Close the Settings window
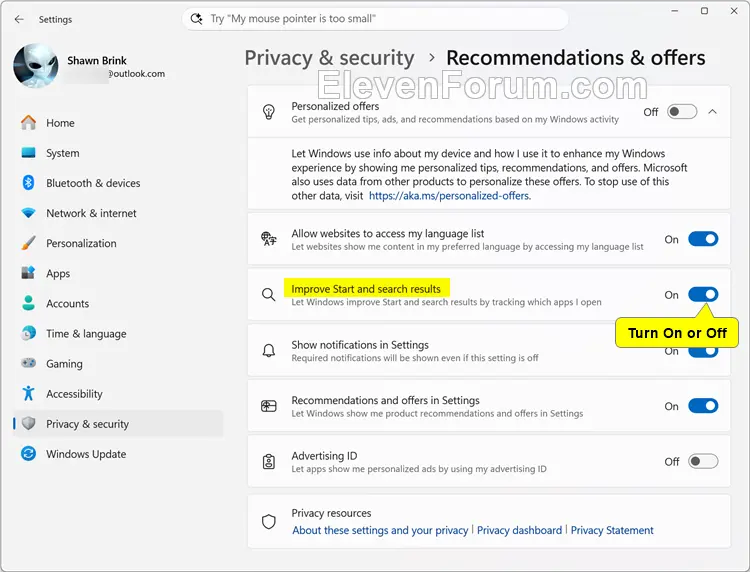 click(x=734, y=11)
